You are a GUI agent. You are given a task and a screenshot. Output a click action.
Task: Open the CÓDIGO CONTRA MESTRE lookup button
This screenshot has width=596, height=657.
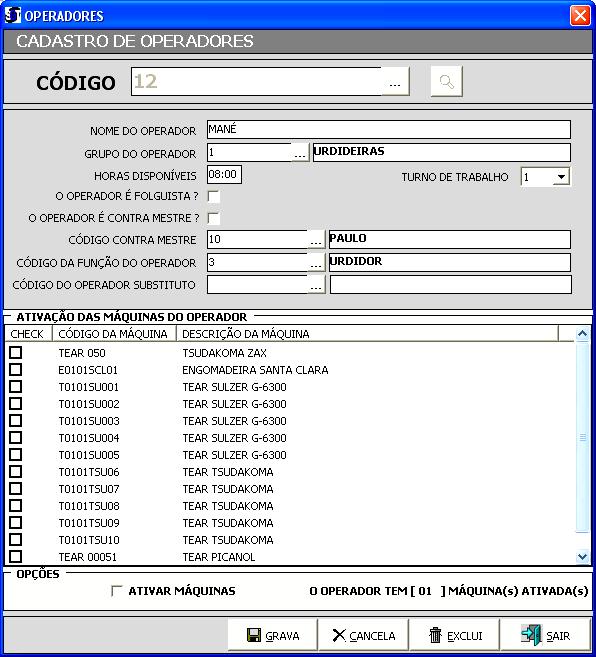316,240
